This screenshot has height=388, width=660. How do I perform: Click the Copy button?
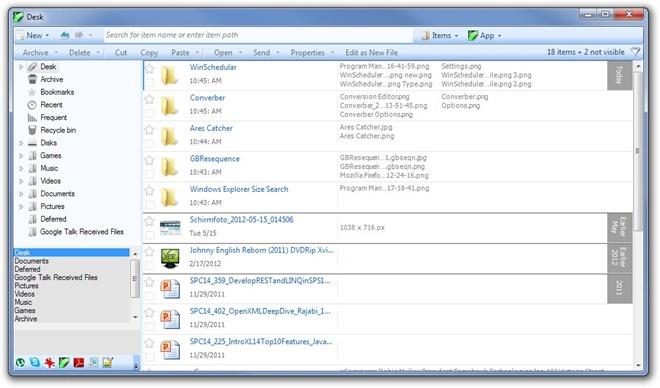point(149,53)
